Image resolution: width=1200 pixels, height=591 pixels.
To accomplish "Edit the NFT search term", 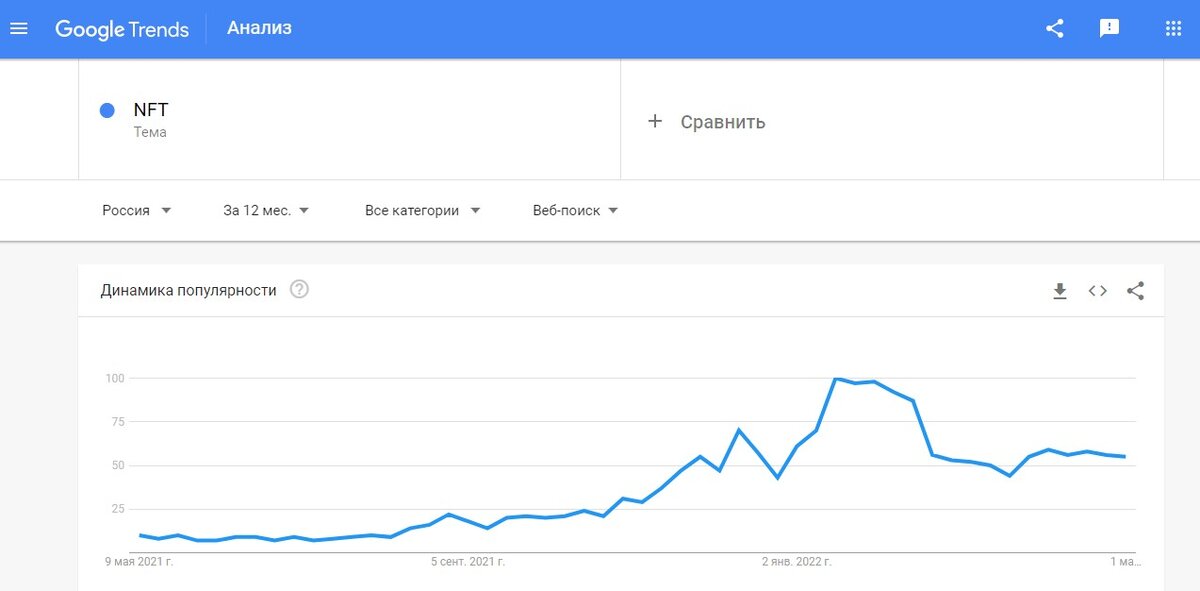I will point(151,110).
